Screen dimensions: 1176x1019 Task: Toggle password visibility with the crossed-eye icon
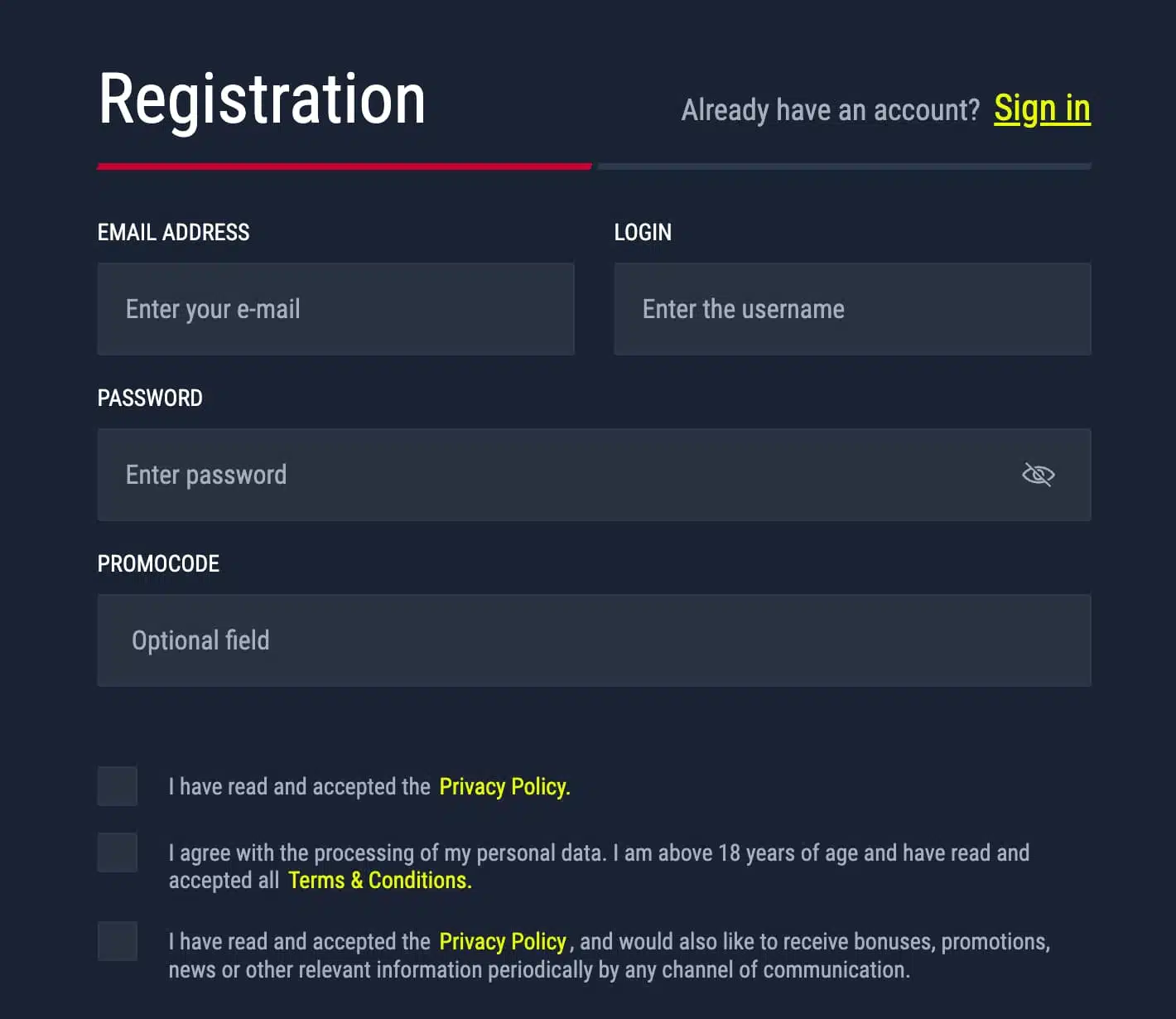(x=1038, y=475)
